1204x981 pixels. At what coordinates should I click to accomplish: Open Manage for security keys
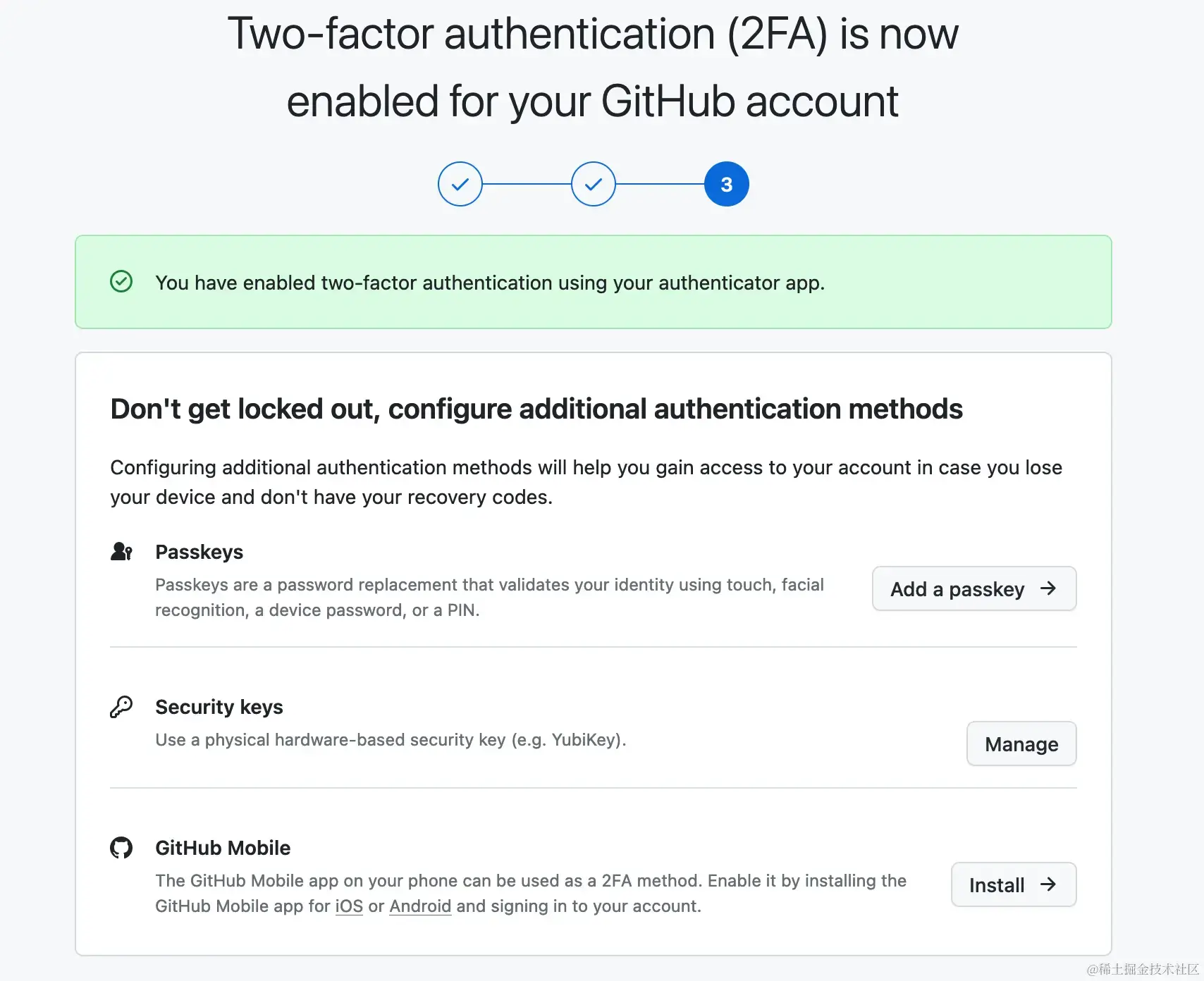click(1021, 744)
